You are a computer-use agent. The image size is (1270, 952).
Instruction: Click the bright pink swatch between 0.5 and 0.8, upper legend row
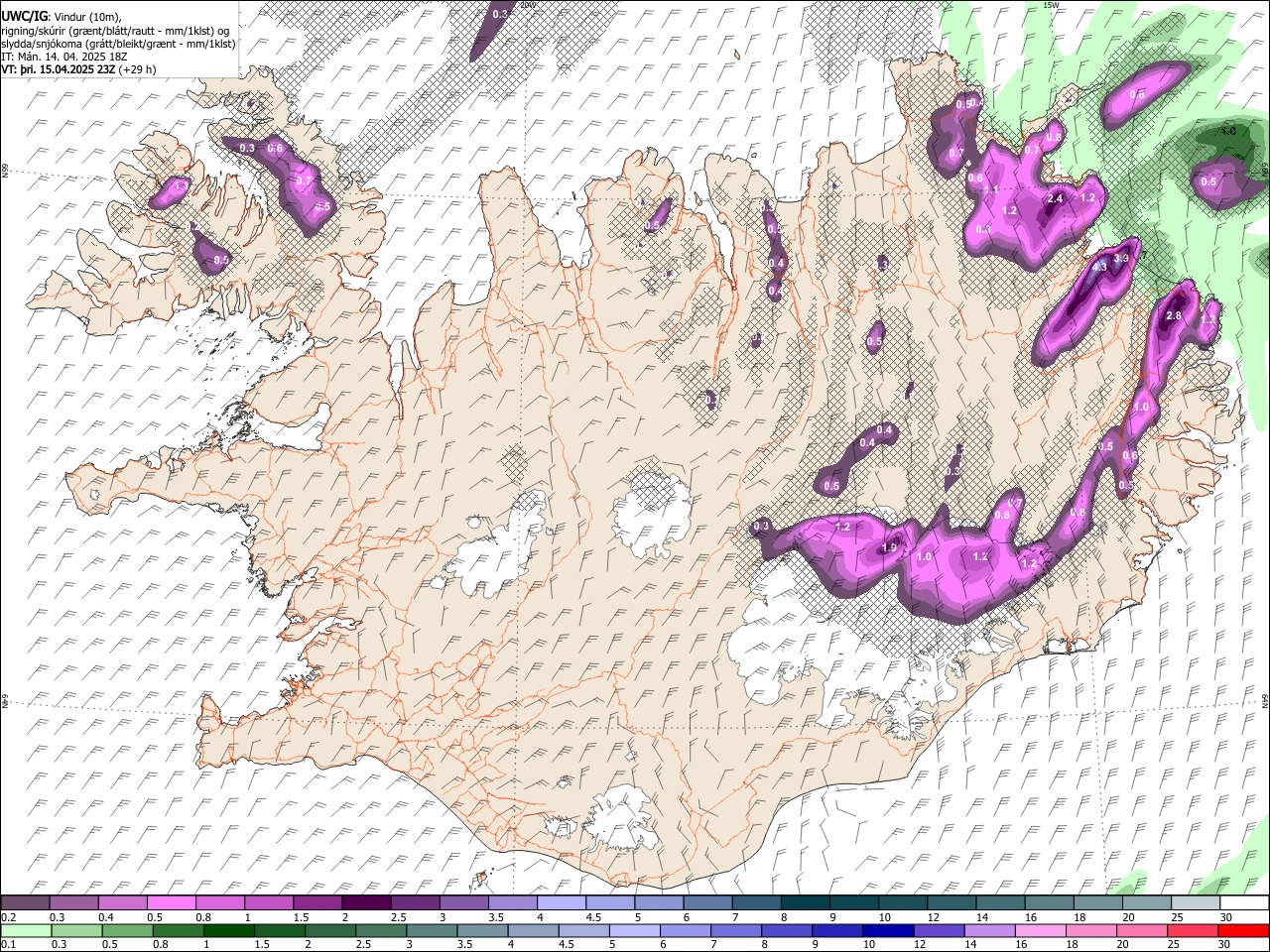[171, 903]
